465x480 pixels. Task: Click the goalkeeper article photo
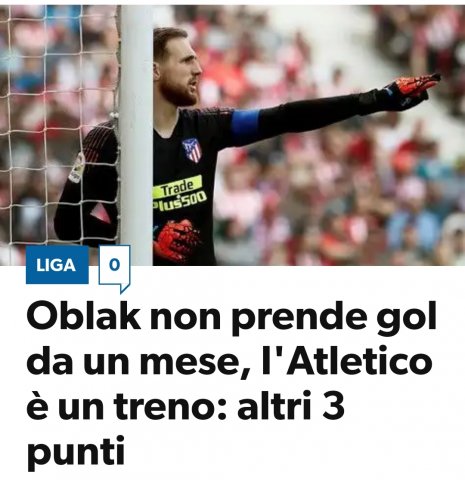pyautogui.click(x=232, y=135)
